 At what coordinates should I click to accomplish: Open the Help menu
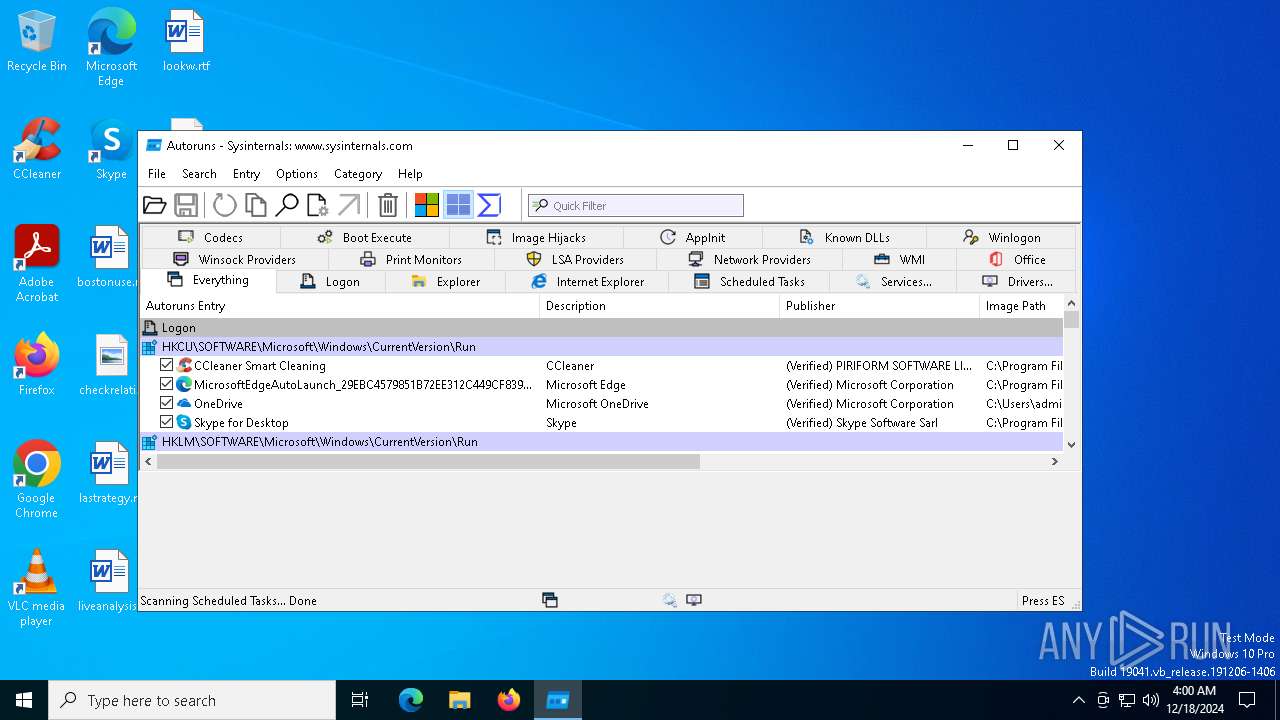410,174
